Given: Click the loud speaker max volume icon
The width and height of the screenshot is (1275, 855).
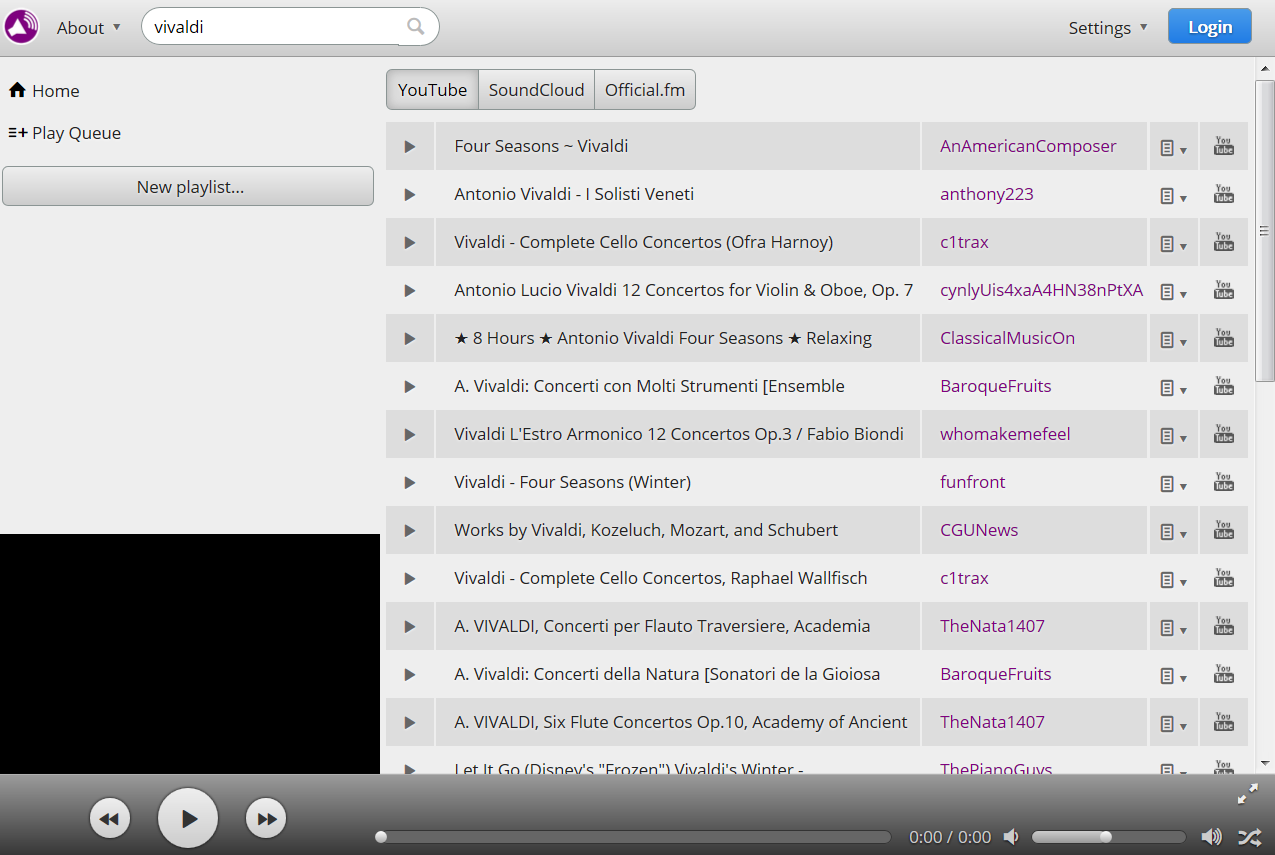Looking at the screenshot, I should click(x=1211, y=837).
